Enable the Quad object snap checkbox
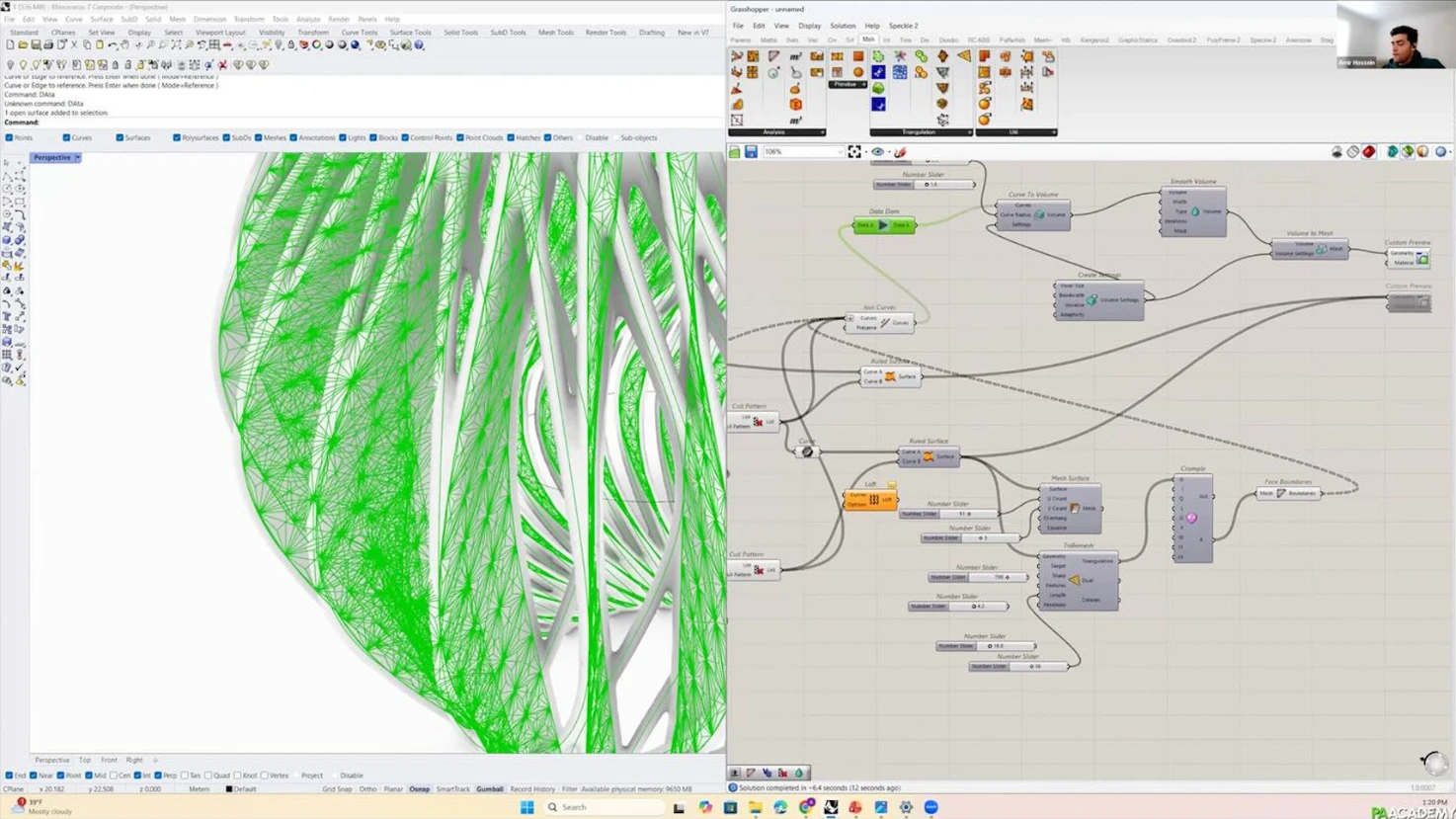 coord(208,776)
